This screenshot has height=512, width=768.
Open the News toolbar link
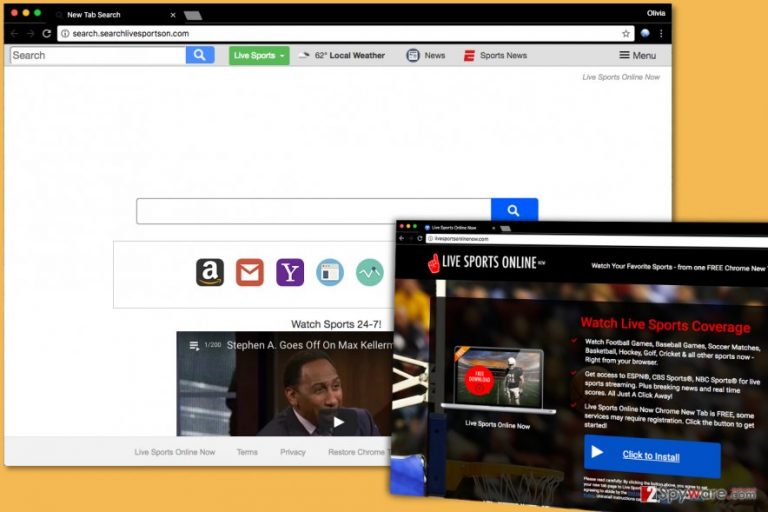tap(426, 55)
